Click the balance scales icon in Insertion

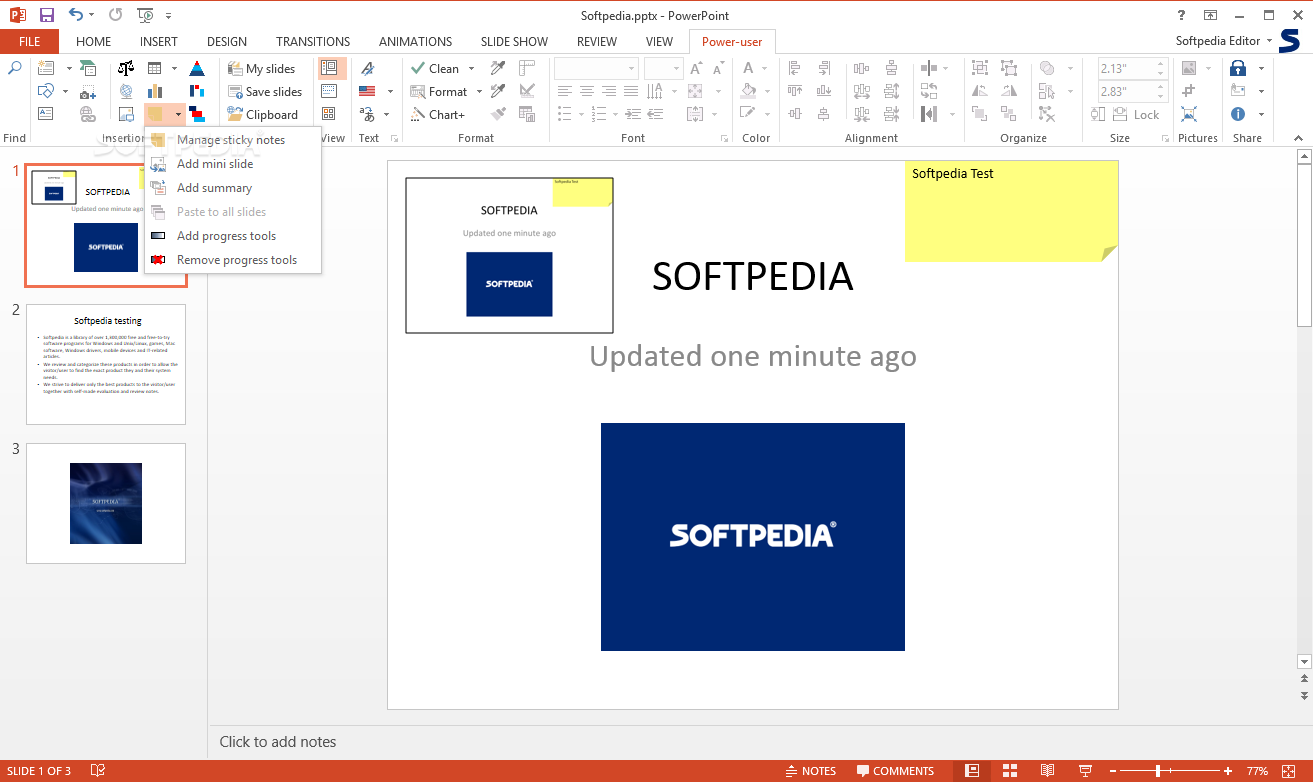tap(126, 68)
